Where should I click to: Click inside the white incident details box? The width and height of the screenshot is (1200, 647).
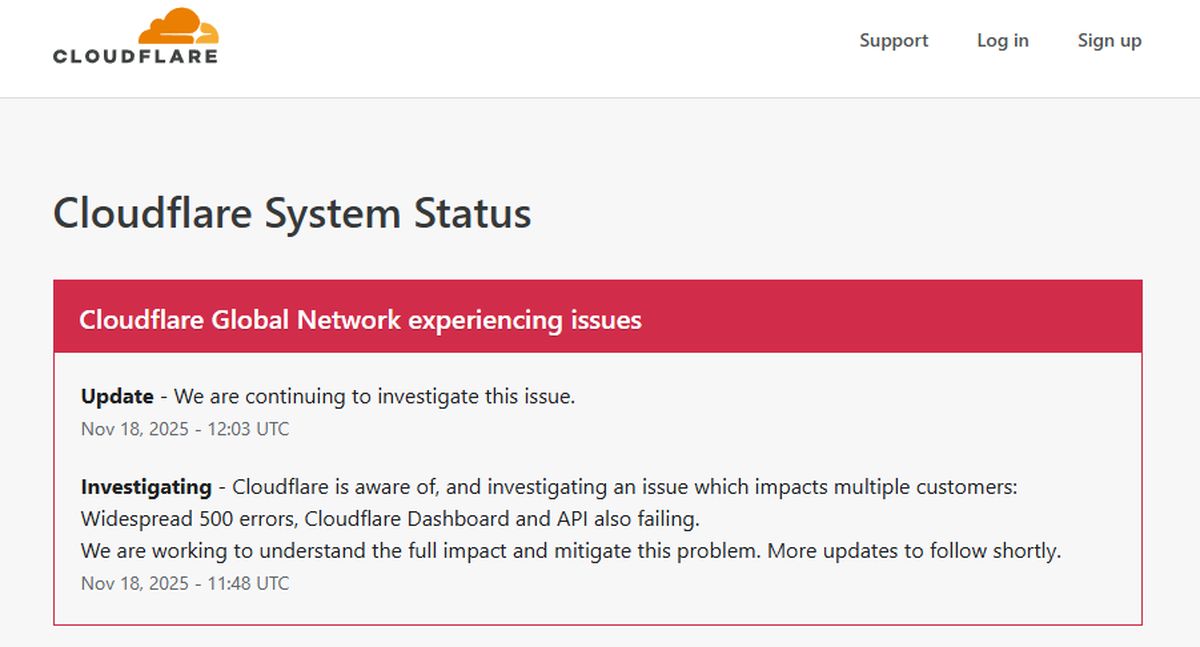[600, 460]
